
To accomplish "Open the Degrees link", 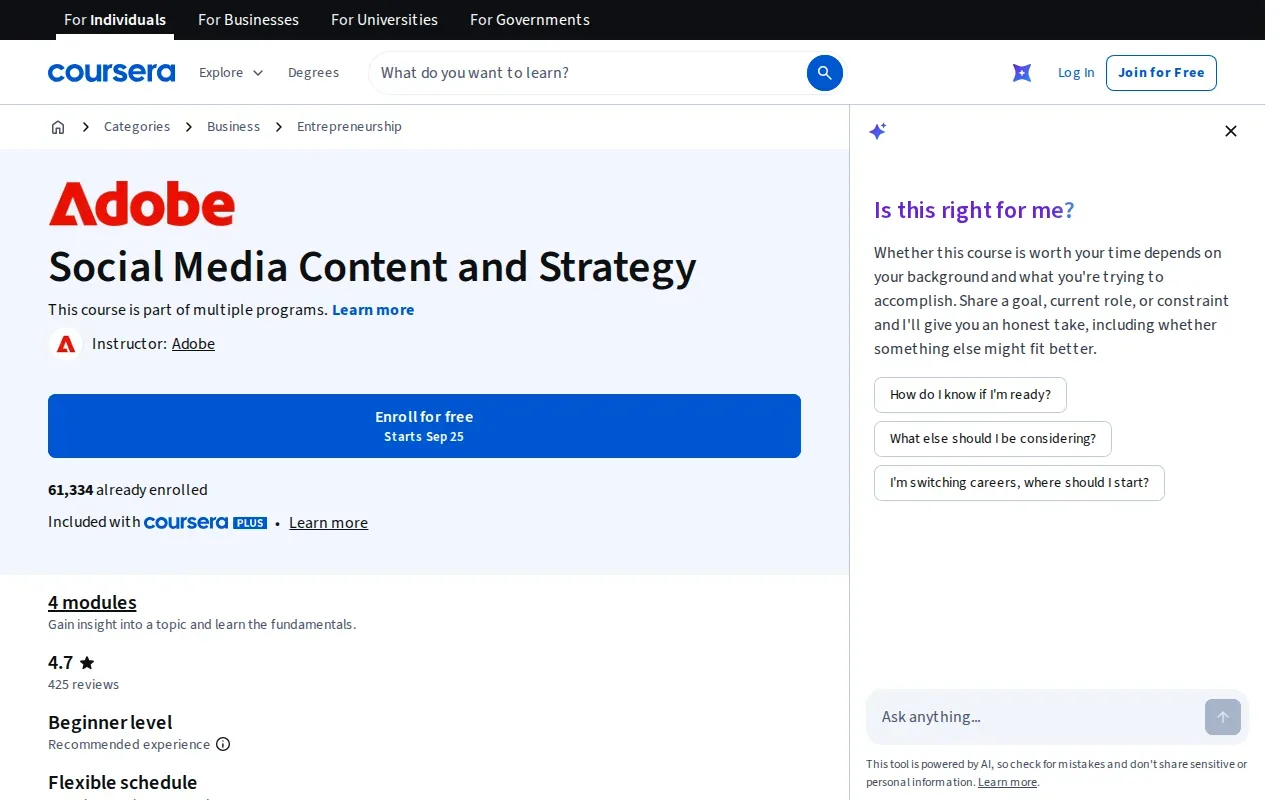I will tap(313, 73).
